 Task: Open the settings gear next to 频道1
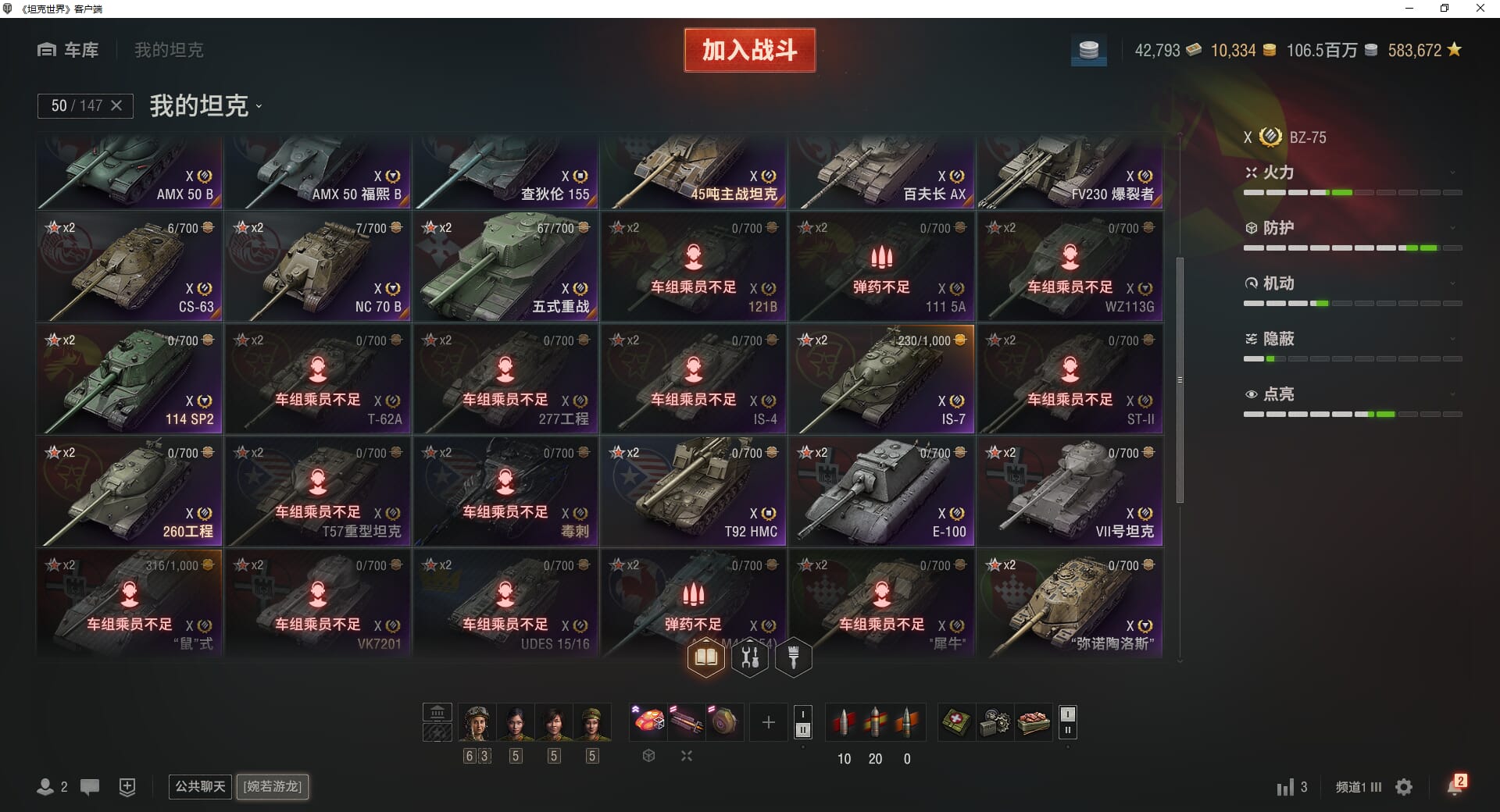pos(1404,787)
